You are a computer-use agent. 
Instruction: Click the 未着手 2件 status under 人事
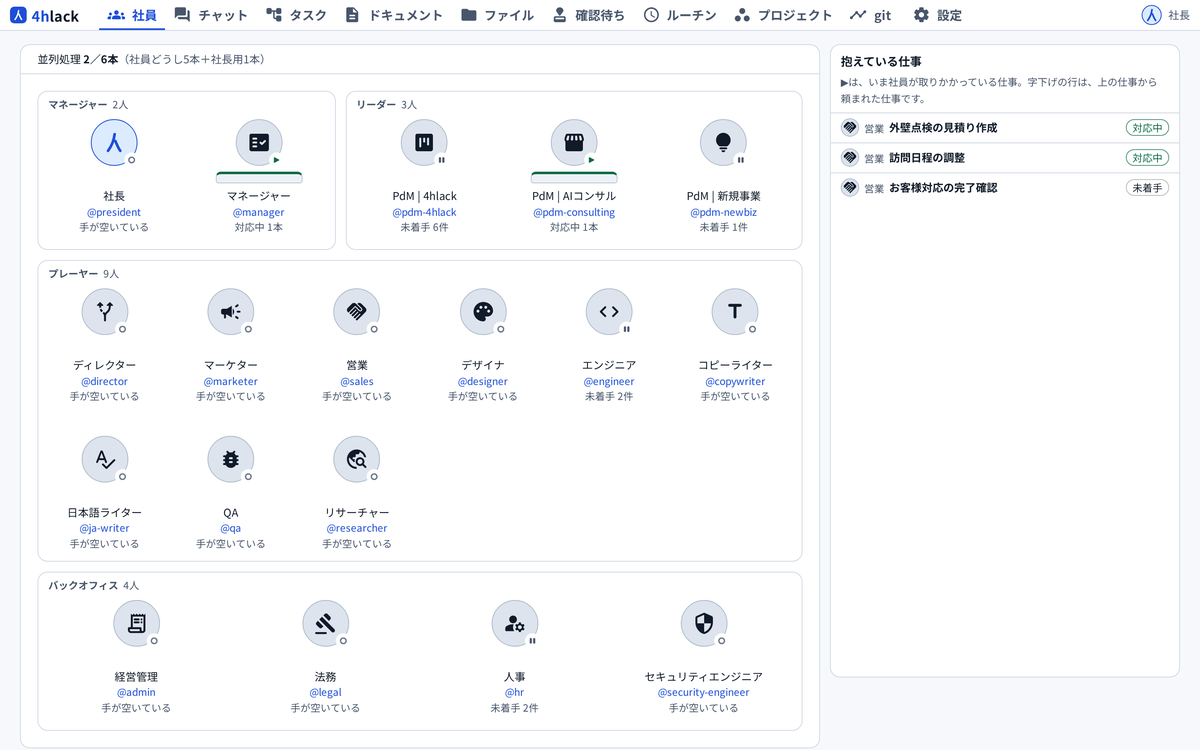[x=515, y=708]
